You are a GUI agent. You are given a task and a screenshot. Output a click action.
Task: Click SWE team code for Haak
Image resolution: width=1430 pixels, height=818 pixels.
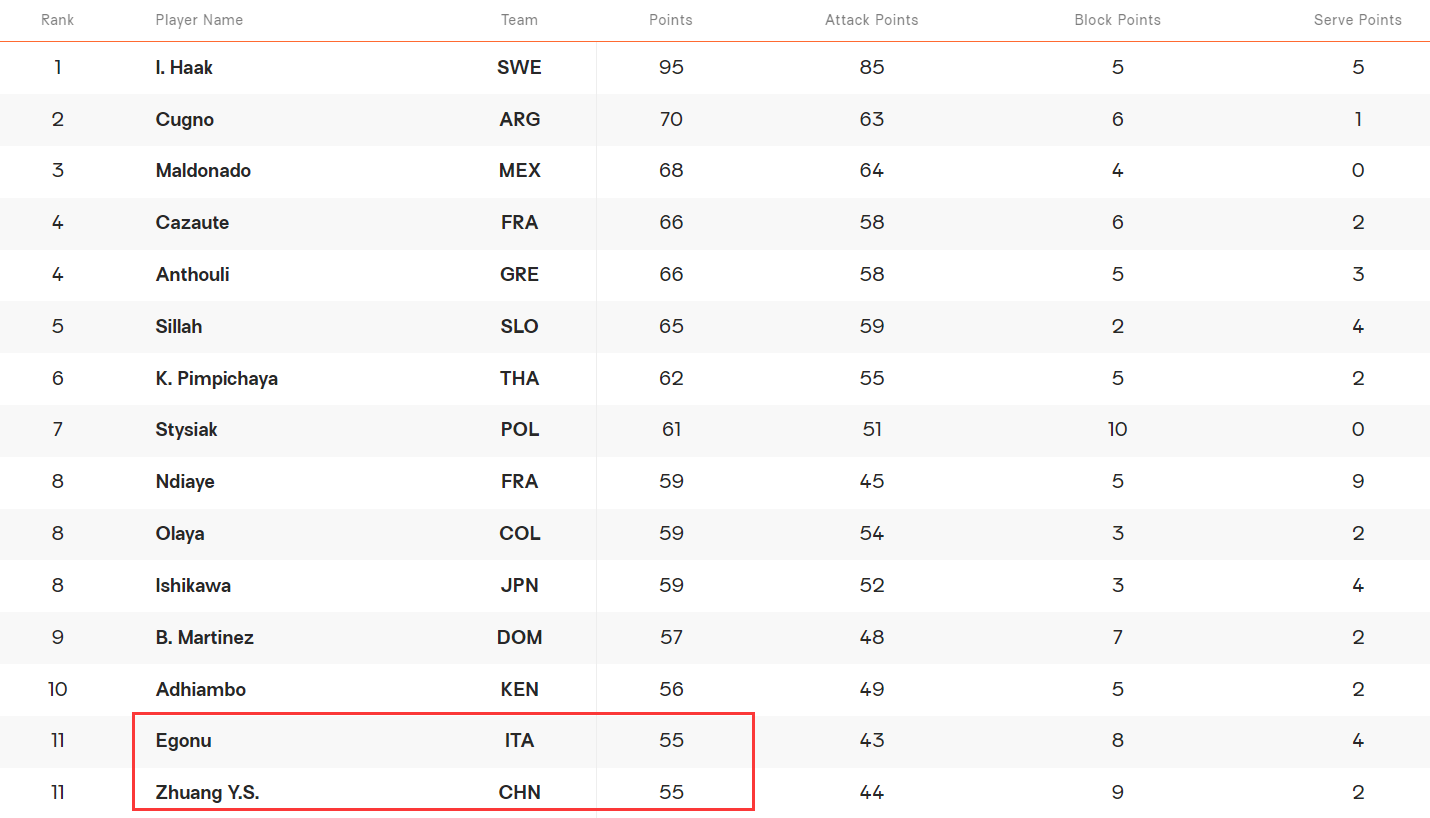[x=519, y=68]
